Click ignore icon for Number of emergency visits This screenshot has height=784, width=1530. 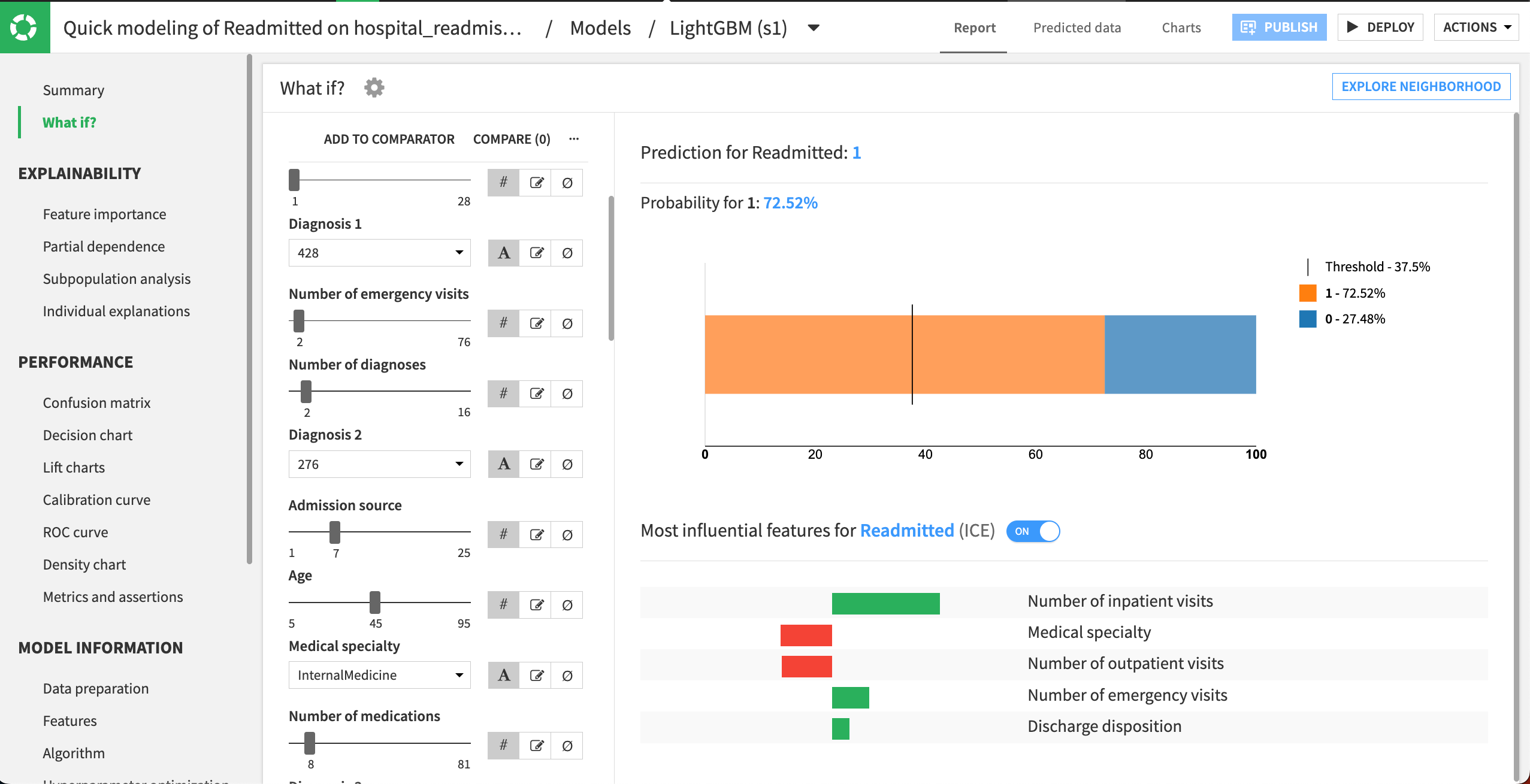567,323
